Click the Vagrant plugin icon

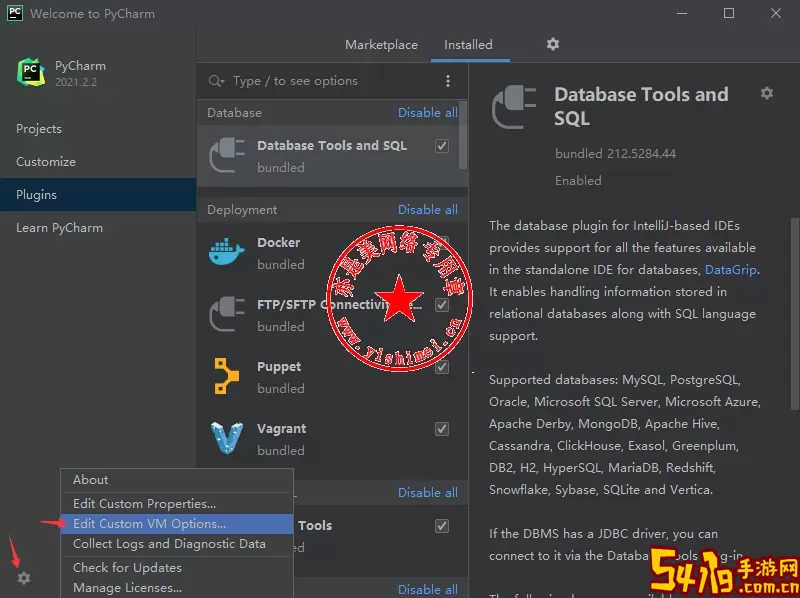[227, 438]
